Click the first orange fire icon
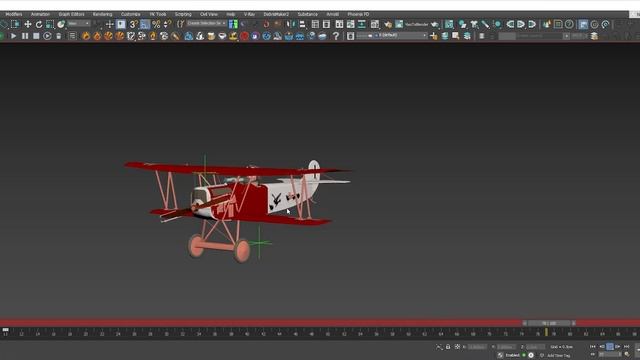This screenshot has height=360, width=640. (x=86, y=36)
